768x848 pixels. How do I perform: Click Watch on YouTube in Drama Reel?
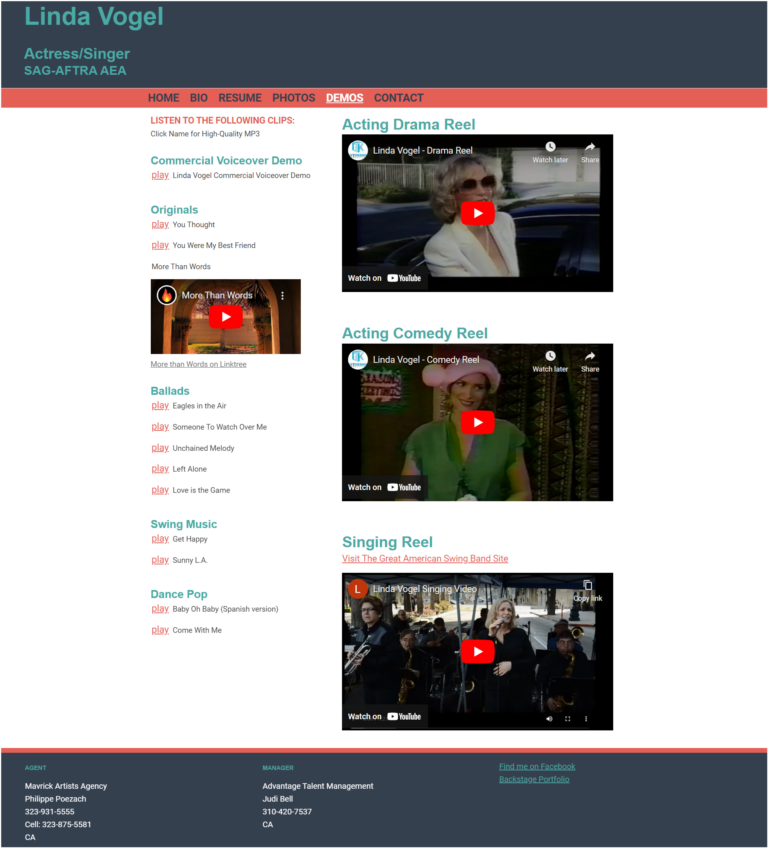(385, 278)
